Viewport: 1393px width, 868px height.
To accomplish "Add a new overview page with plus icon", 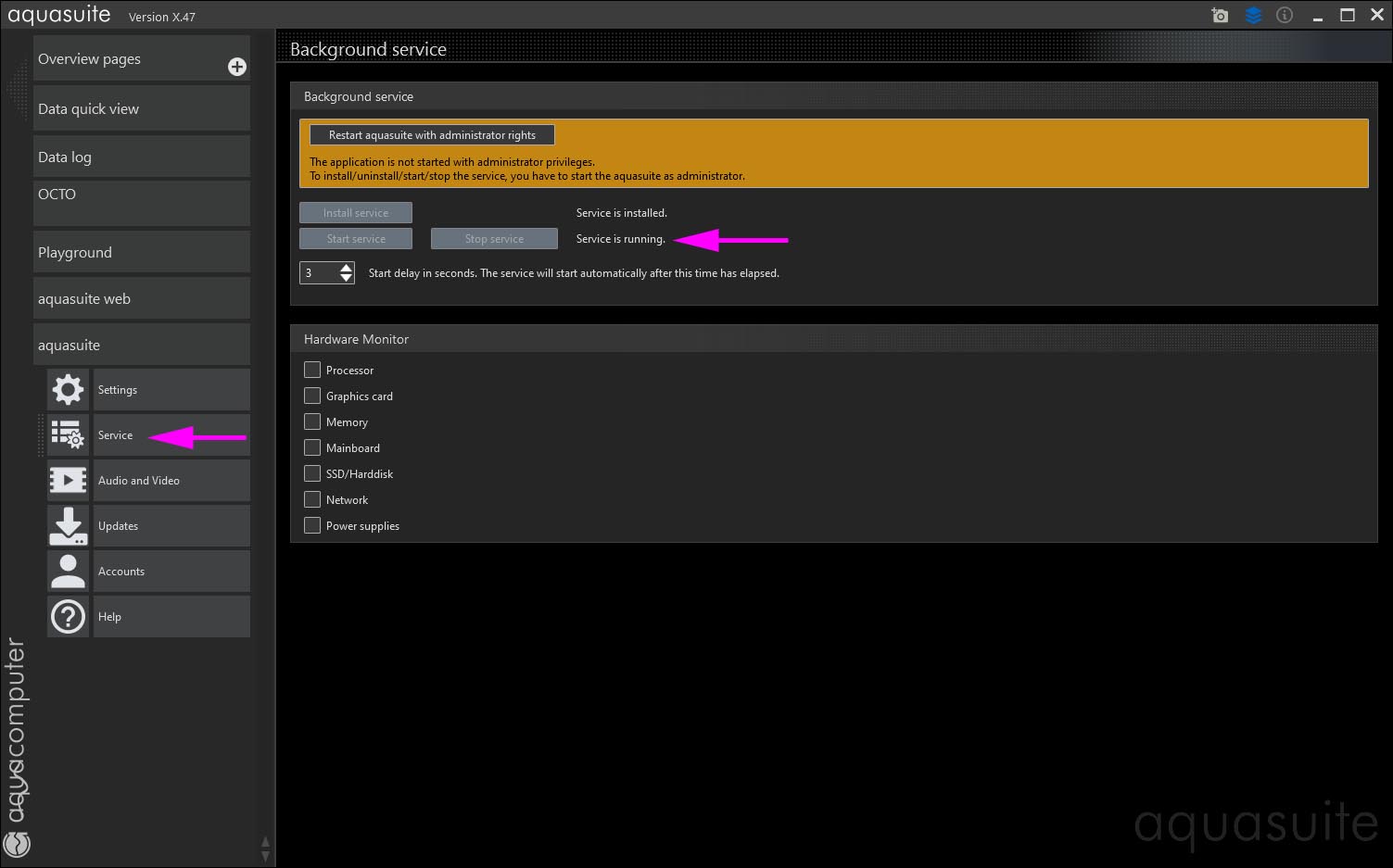I will [x=237, y=67].
